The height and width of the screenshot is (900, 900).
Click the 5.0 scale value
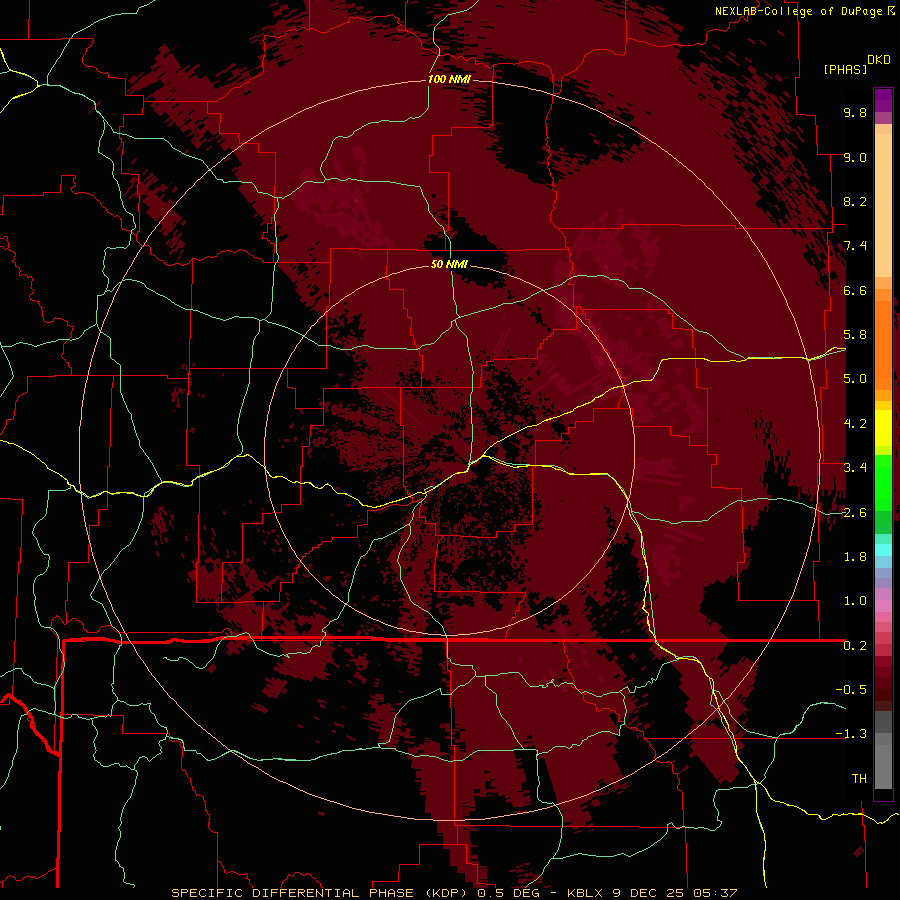pyautogui.click(x=855, y=379)
